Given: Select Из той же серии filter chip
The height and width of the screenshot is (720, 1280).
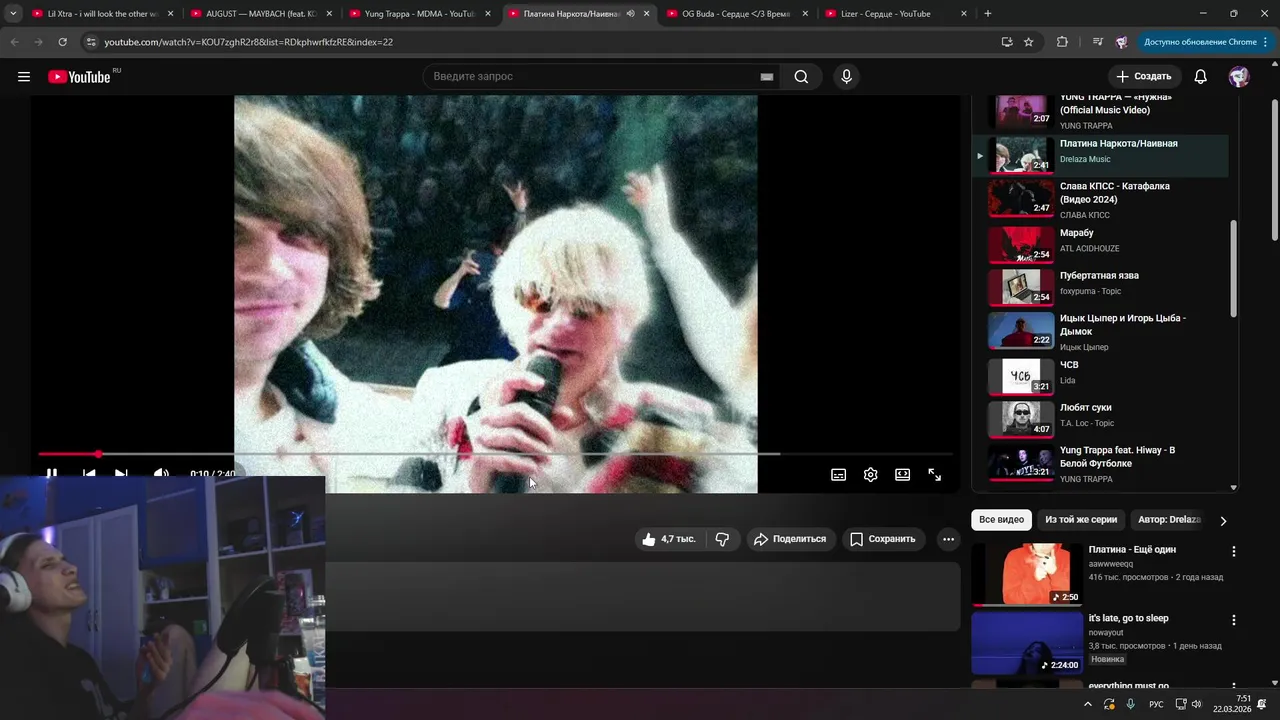Looking at the screenshot, I should 1081,520.
